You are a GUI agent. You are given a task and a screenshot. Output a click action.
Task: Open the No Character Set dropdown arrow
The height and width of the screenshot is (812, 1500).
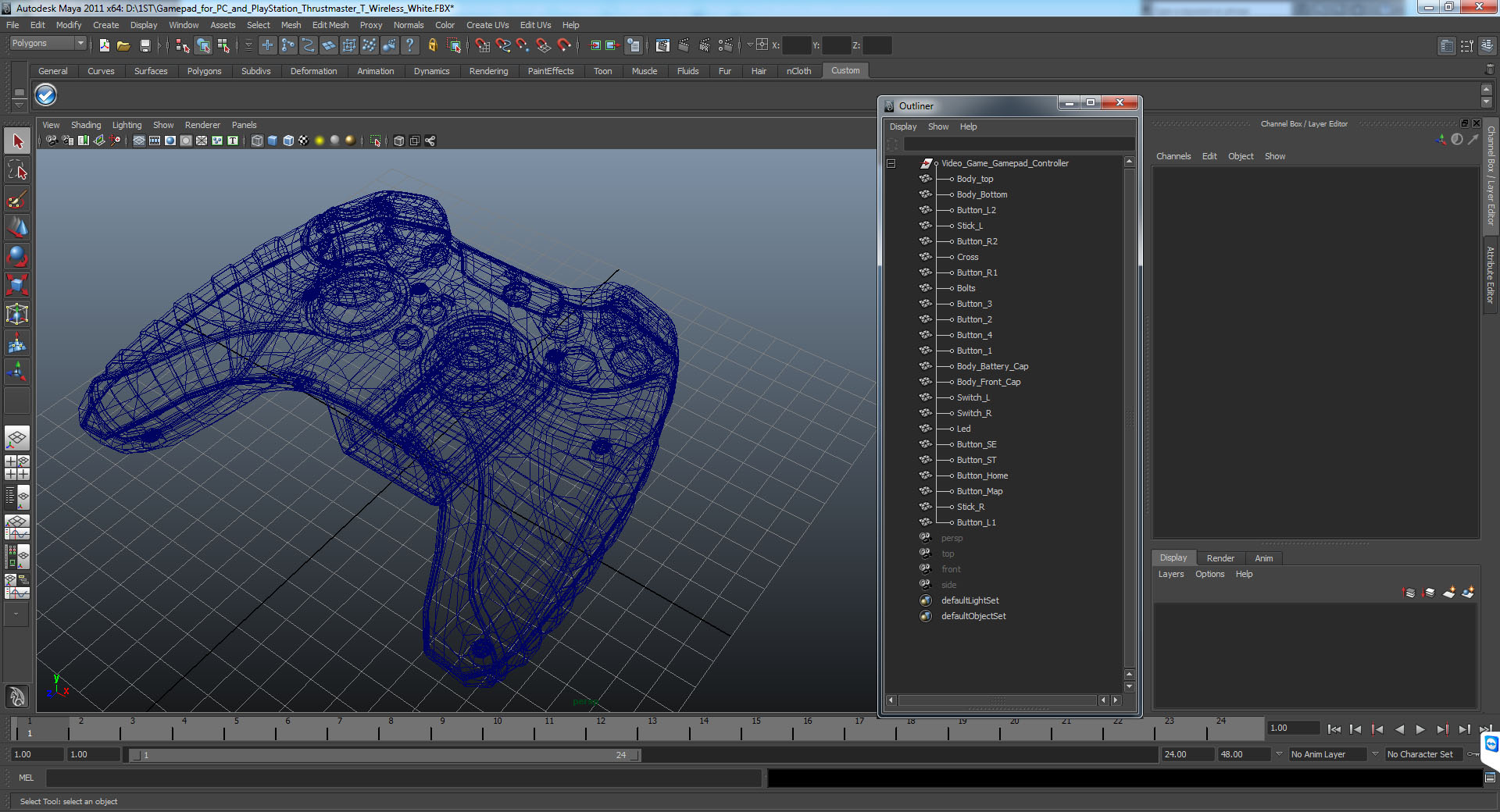(x=1375, y=754)
